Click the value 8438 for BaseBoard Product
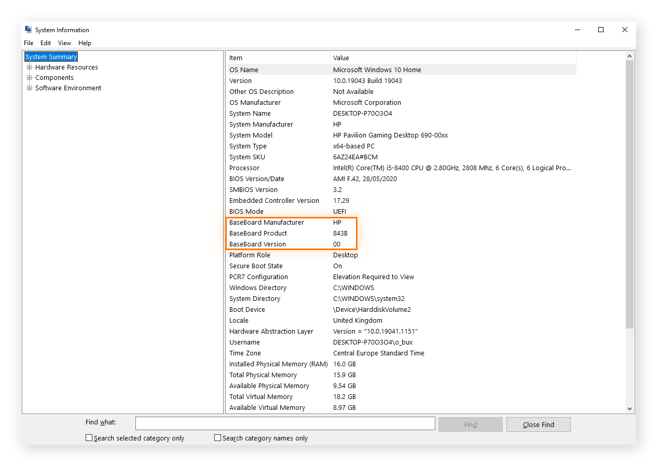 [x=340, y=234]
